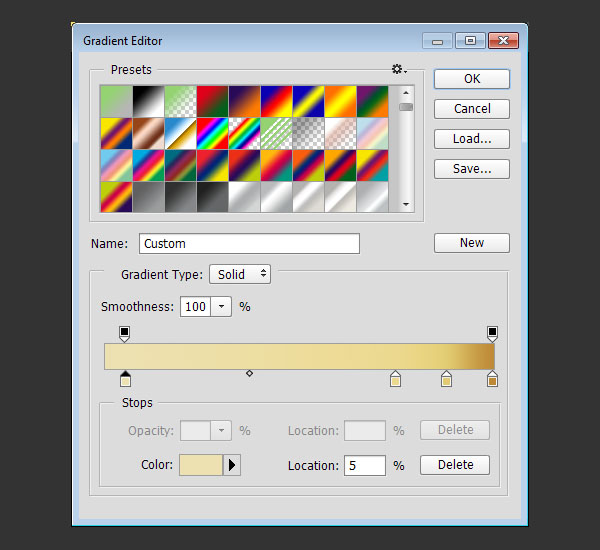
Task: Expand the Smoothness percentage dropdown
Action: point(222,307)
